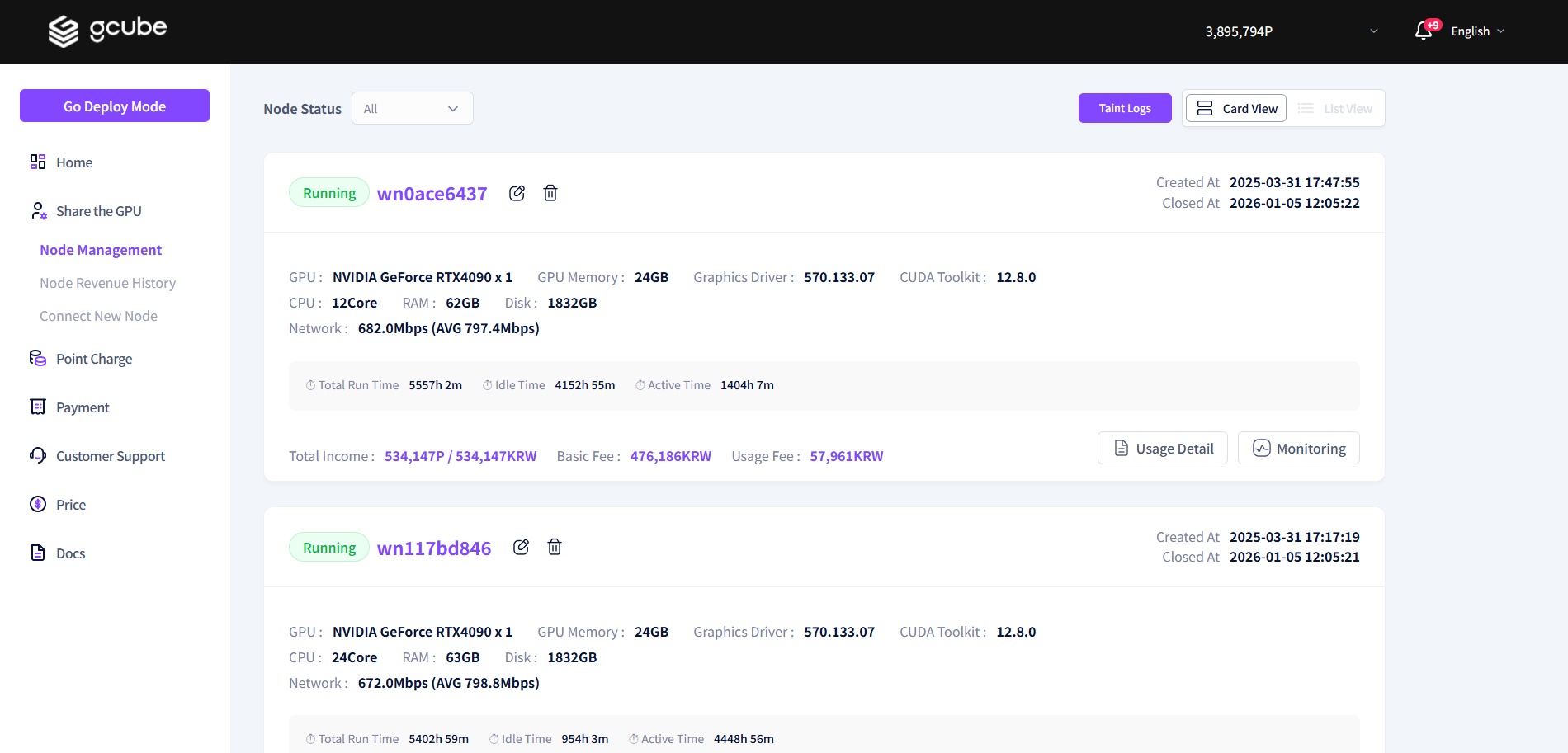Click the Home sidebar icon
This screenshot has width=1568, height=753.
coord(38,162)
